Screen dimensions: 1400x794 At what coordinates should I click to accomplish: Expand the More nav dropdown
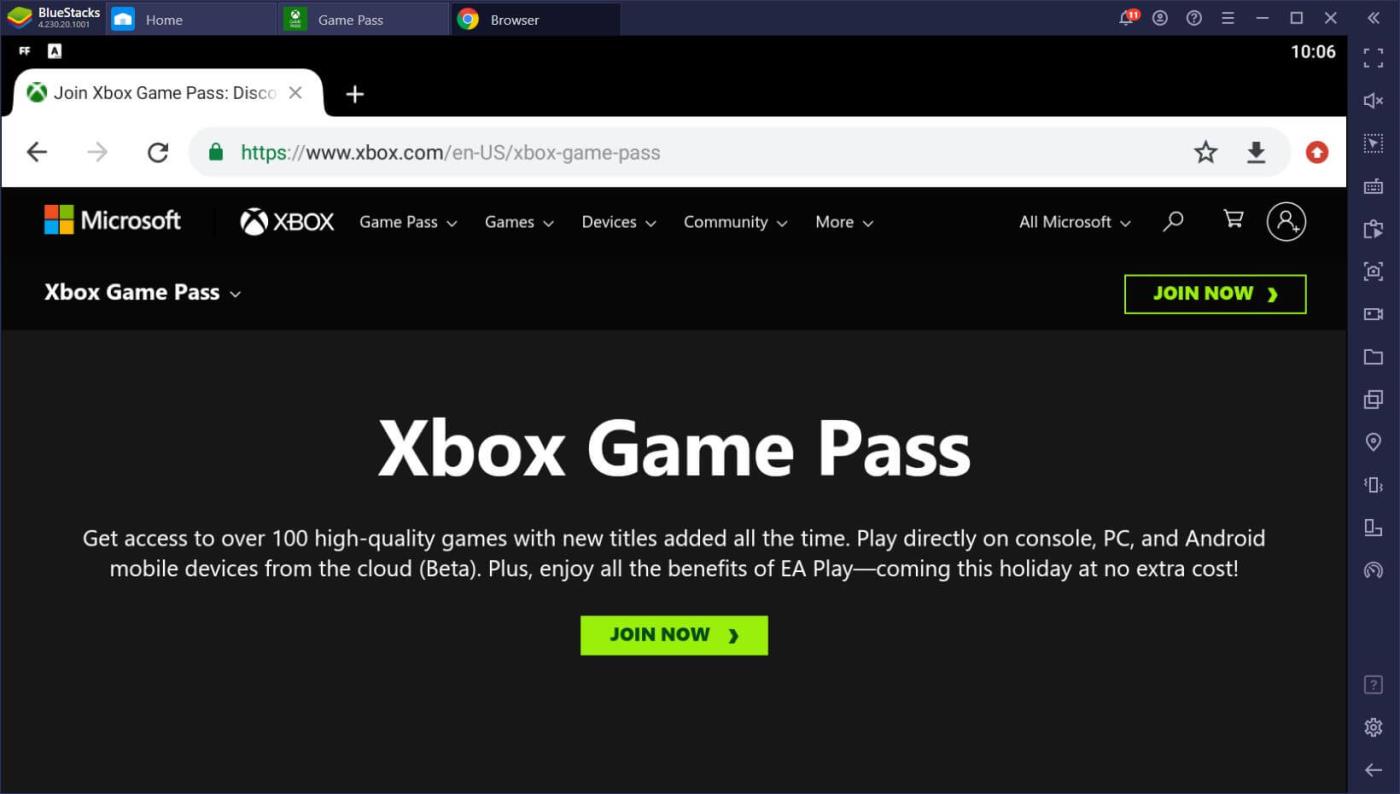844,222
